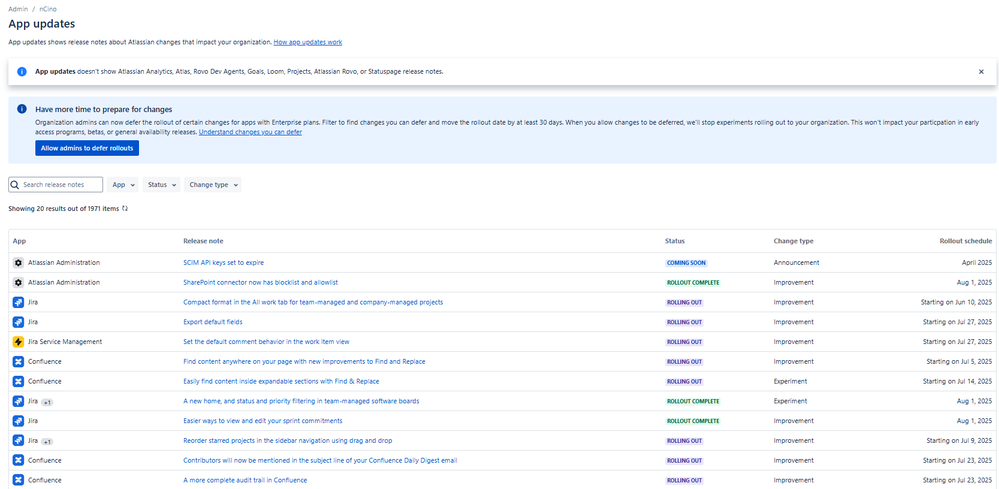The width and height of the screenshot is (999, 489).
Task: Open A new home, status and priority note
Action: click(301, 401)
